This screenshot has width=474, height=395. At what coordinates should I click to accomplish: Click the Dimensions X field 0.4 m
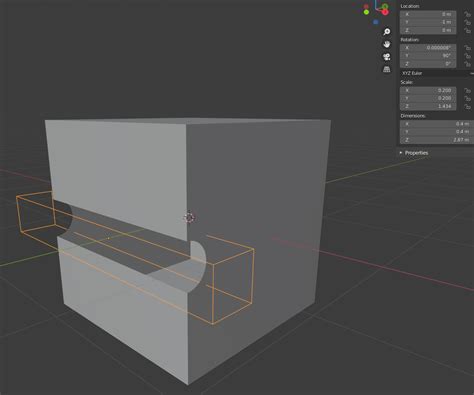pos(437,124)
